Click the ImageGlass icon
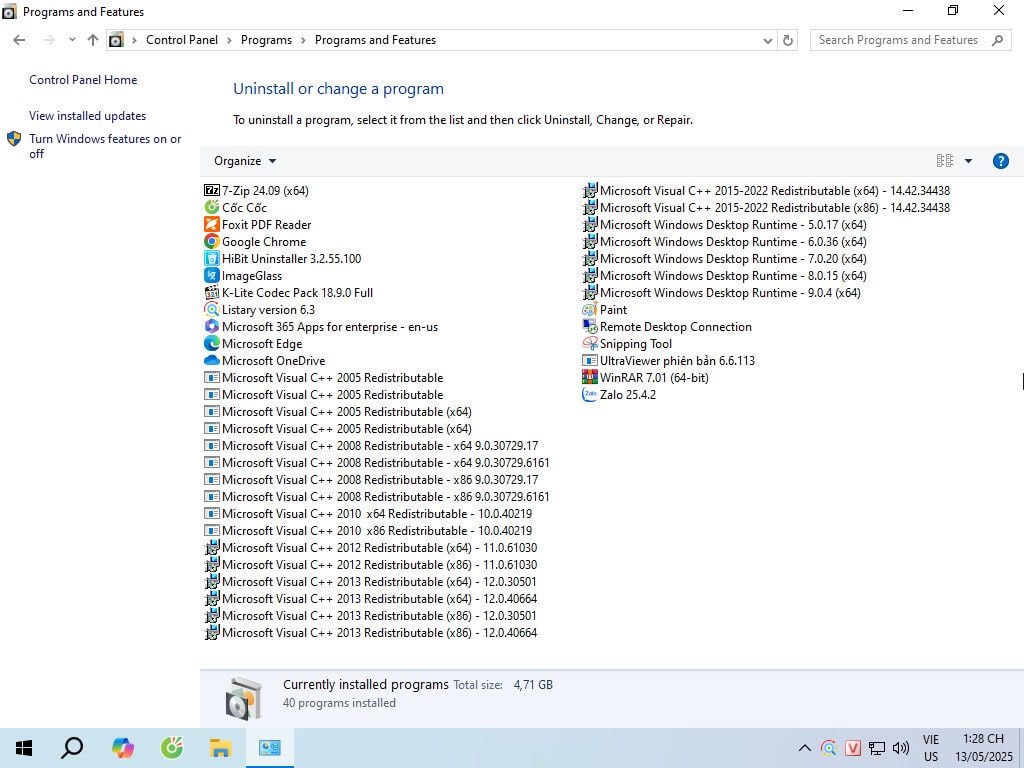This screenshot has height=768, width=1024. point(212,276)
